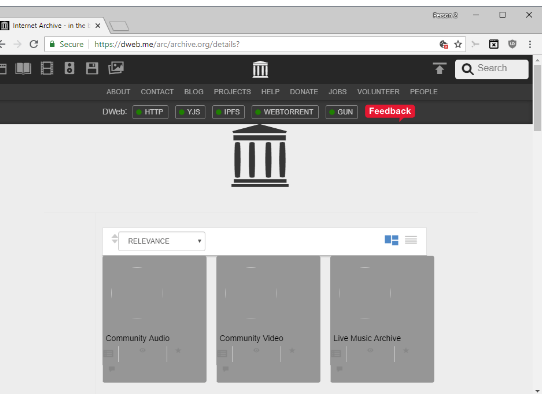Open the Audio speaker icon
The image size is (542, 394).
(x=69, y=68)
